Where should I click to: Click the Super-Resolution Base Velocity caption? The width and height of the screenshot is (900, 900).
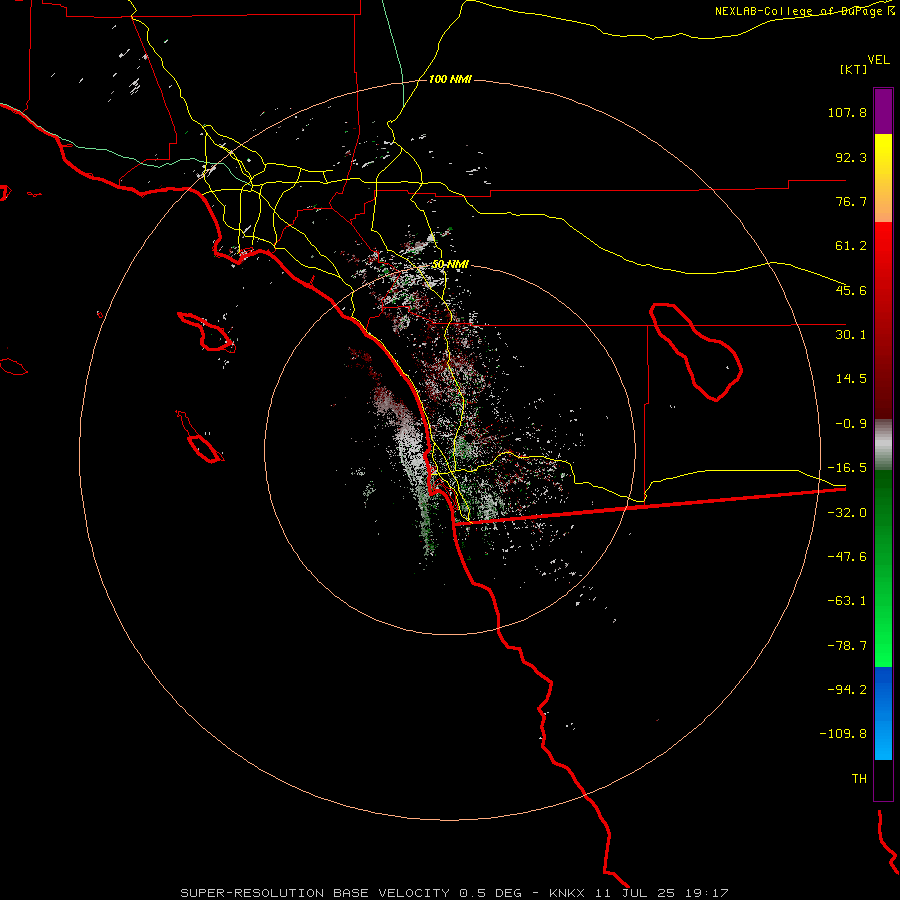(454, 893)
